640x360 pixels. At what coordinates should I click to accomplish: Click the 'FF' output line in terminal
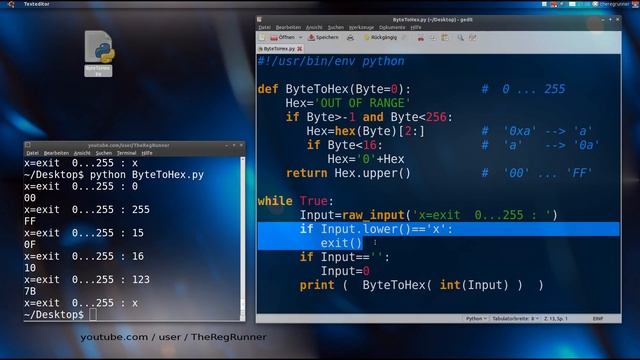tap(30, 221)
